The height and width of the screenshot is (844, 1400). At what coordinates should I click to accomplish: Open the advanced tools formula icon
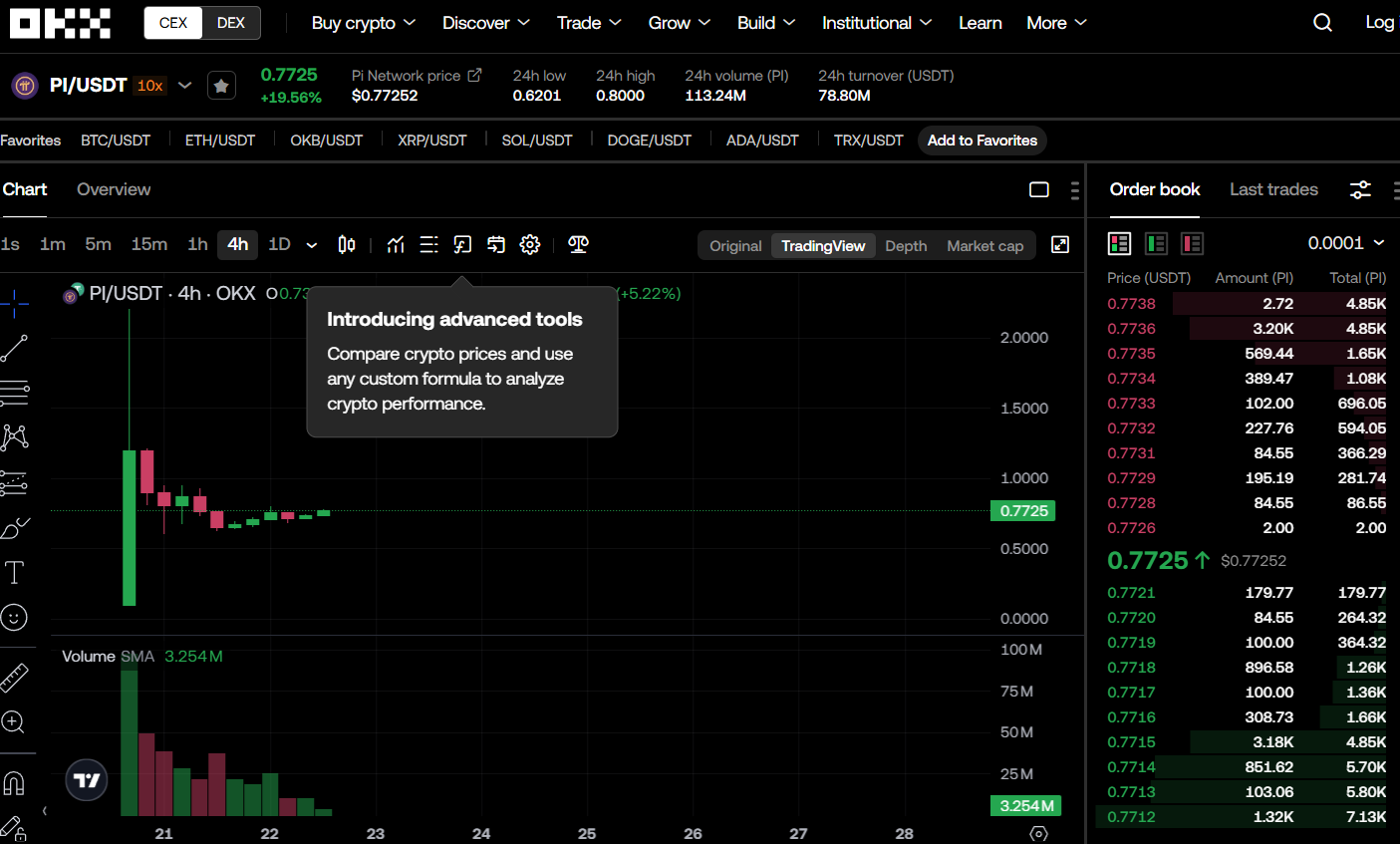tap(462, 245)
